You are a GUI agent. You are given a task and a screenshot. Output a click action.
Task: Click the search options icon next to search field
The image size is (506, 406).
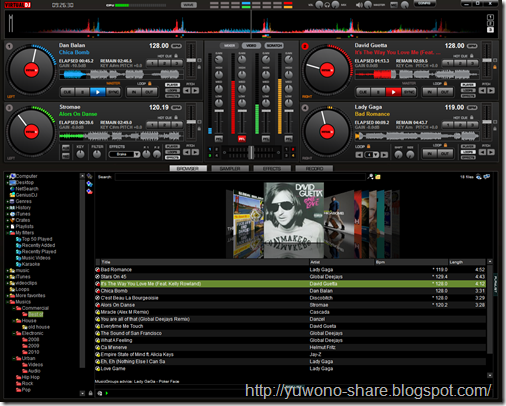pos(370,177)
